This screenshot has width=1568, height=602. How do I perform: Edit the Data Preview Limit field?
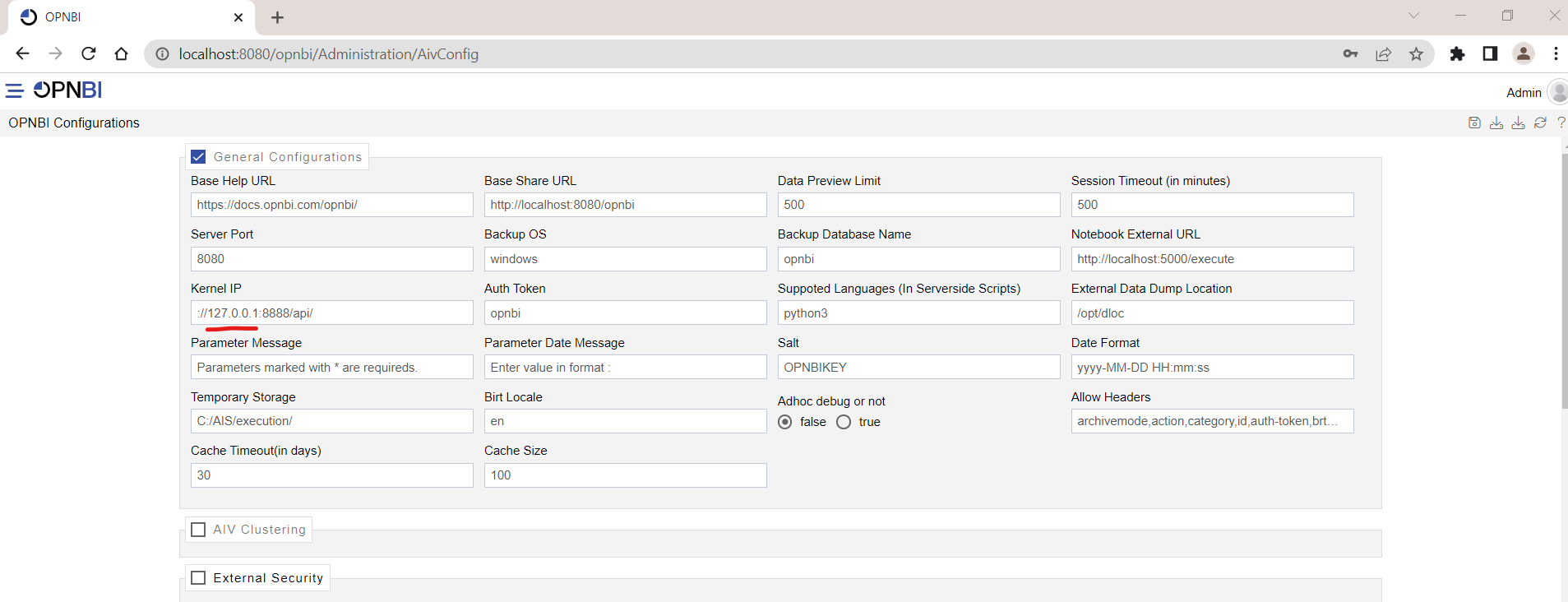point(919,205)
